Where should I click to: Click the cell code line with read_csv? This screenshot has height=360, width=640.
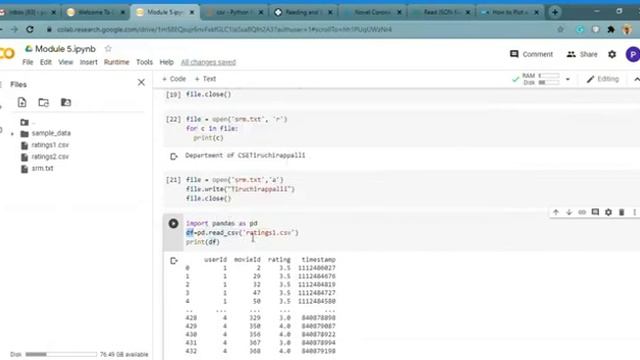point(242,233)
